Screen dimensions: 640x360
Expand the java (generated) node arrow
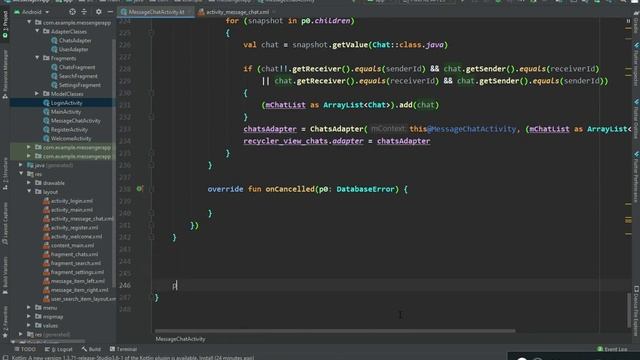tap(21, 165)
